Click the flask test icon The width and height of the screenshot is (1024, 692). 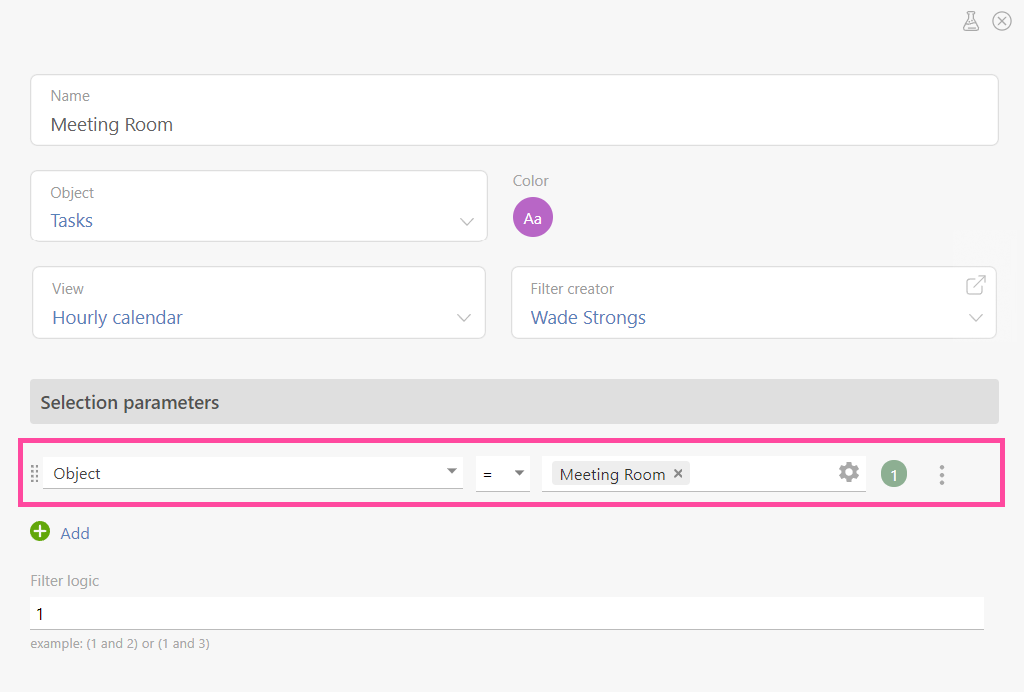970,22
